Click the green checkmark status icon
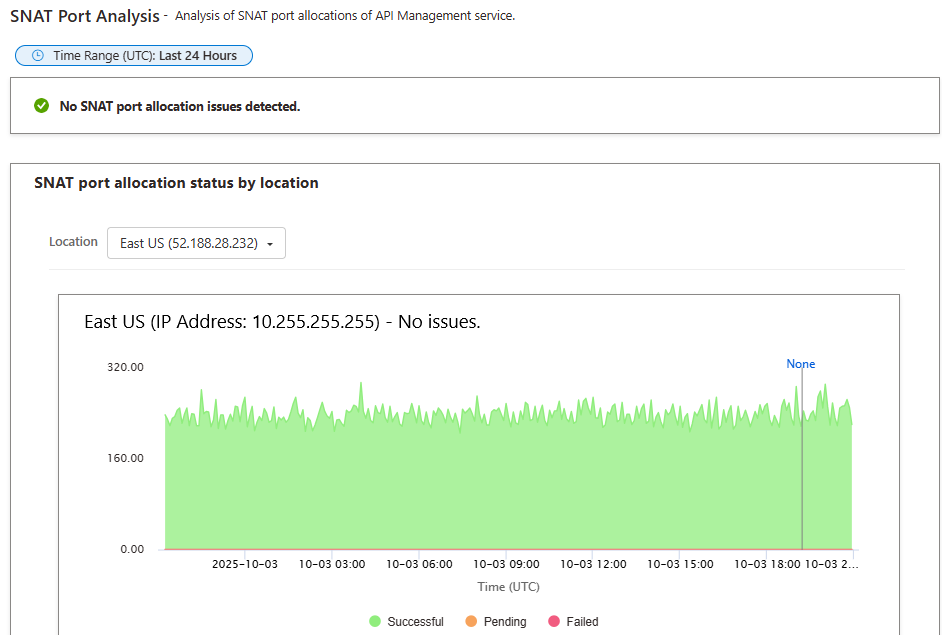Viewport: 942px width, 635px height. (x=40, y=105)
